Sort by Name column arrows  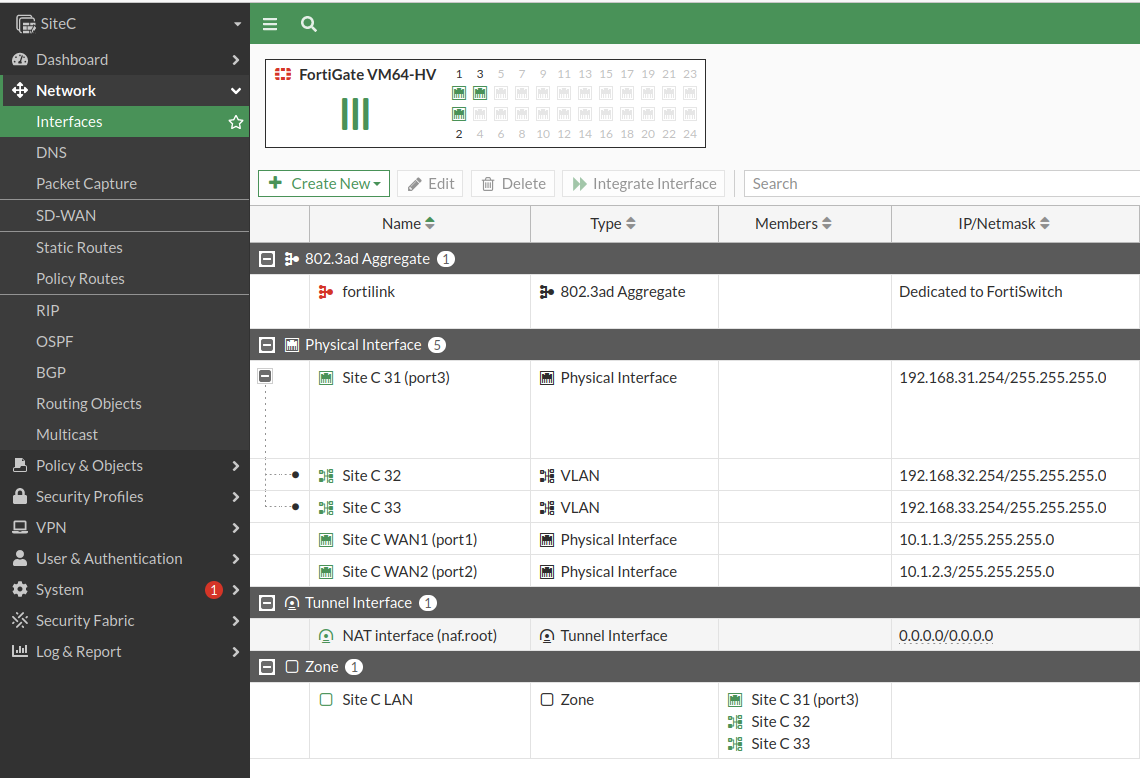click(x=430, y=223)
